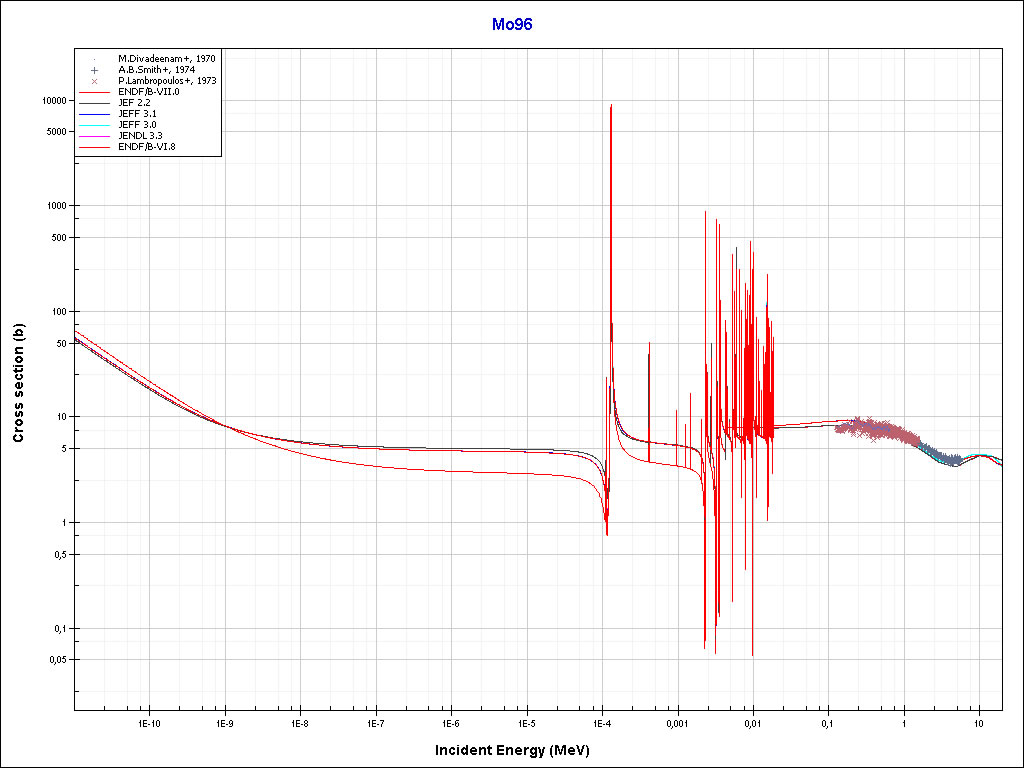This screenshot has height=768, width=1024.
Task: Click the Incident Energy (MeV) axis title
Action: coord(519,750)
